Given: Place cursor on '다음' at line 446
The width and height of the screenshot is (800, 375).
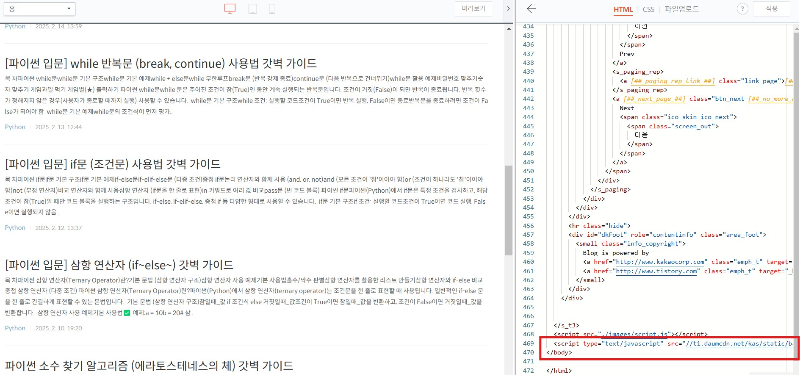Looking at the screenshot, I should pyautogui.click(x=641, y=136).
